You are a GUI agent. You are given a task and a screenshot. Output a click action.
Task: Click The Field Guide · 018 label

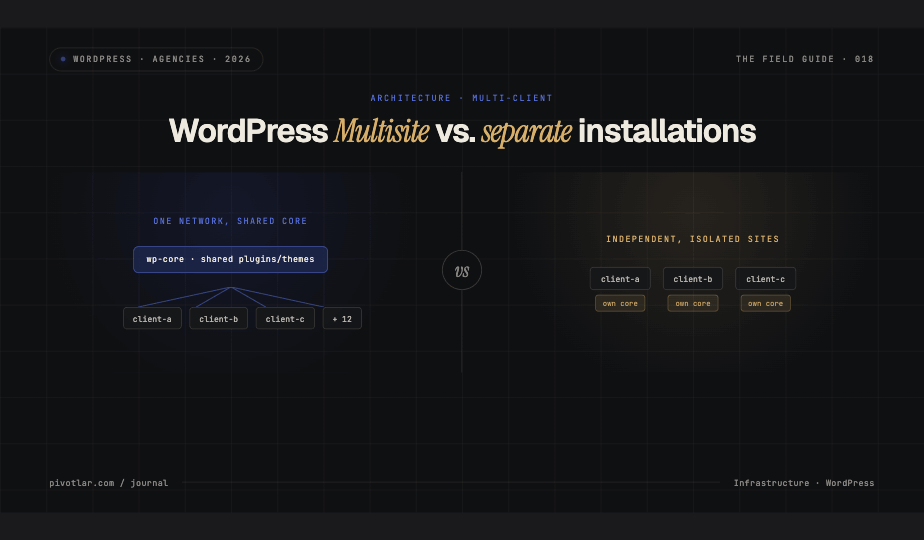coord(804,59)
